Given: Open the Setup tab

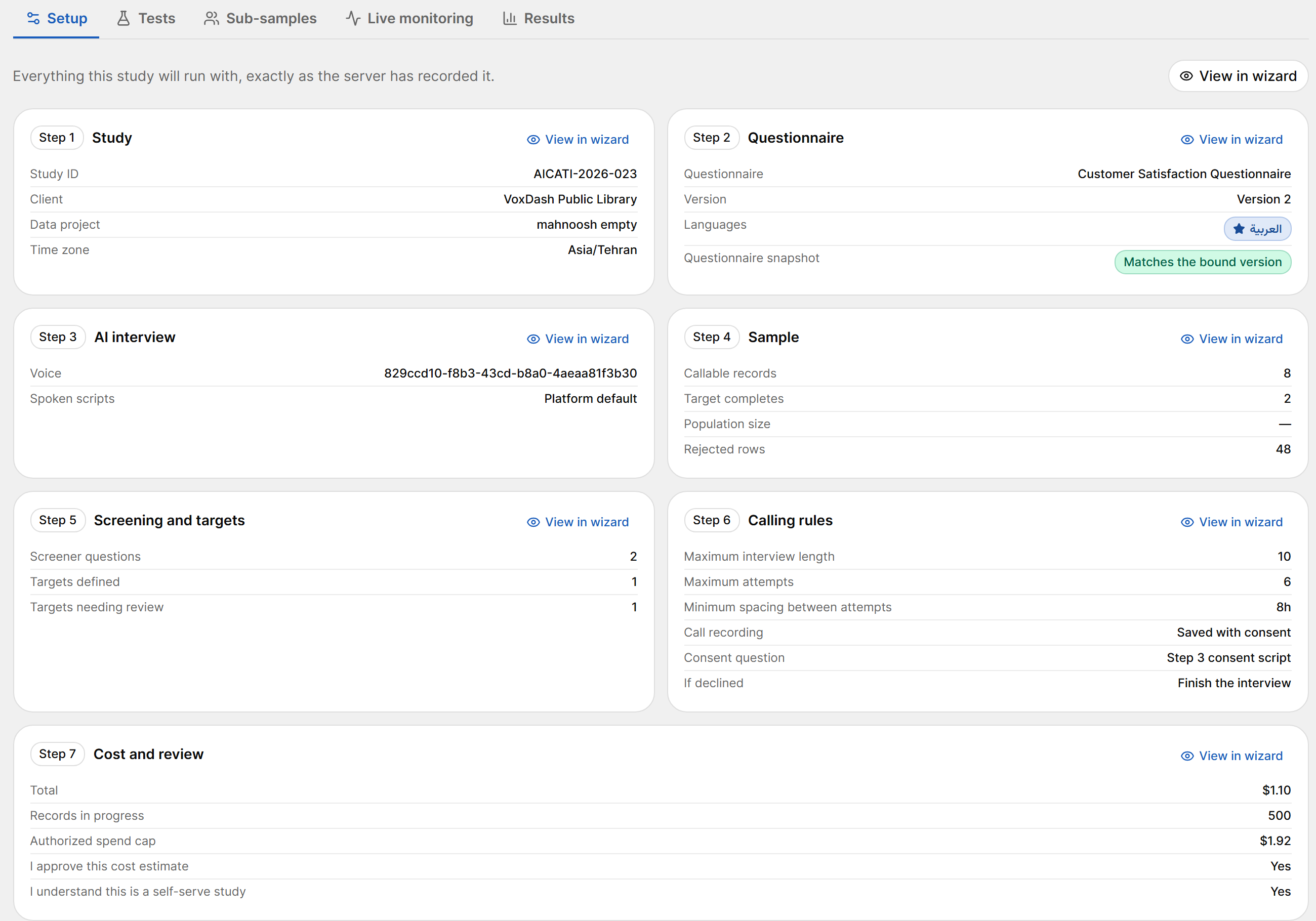Looking at the screenshot, I should pyautogui.click(x=57, y=18).
